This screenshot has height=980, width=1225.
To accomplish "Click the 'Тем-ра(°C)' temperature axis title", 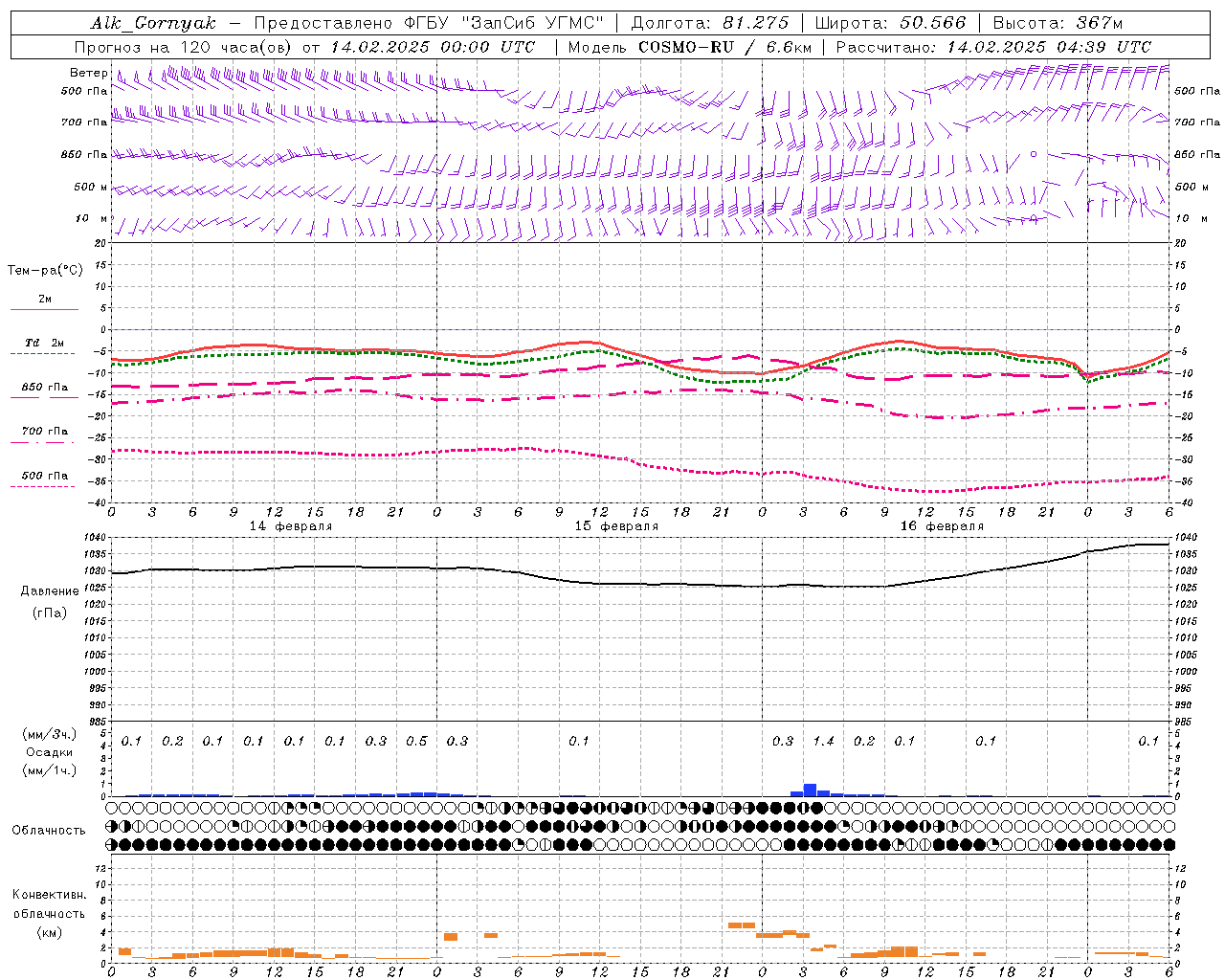I will 45,270.
